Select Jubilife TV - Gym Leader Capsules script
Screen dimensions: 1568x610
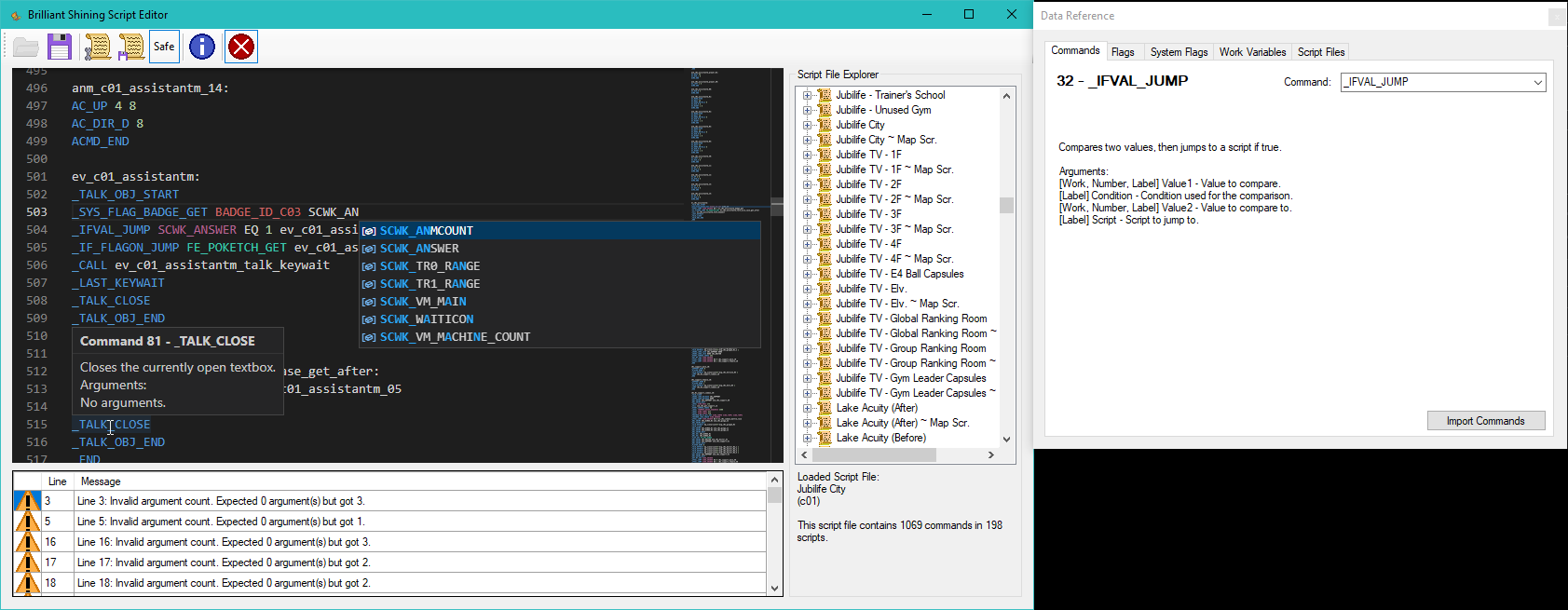tap(910, 378)
